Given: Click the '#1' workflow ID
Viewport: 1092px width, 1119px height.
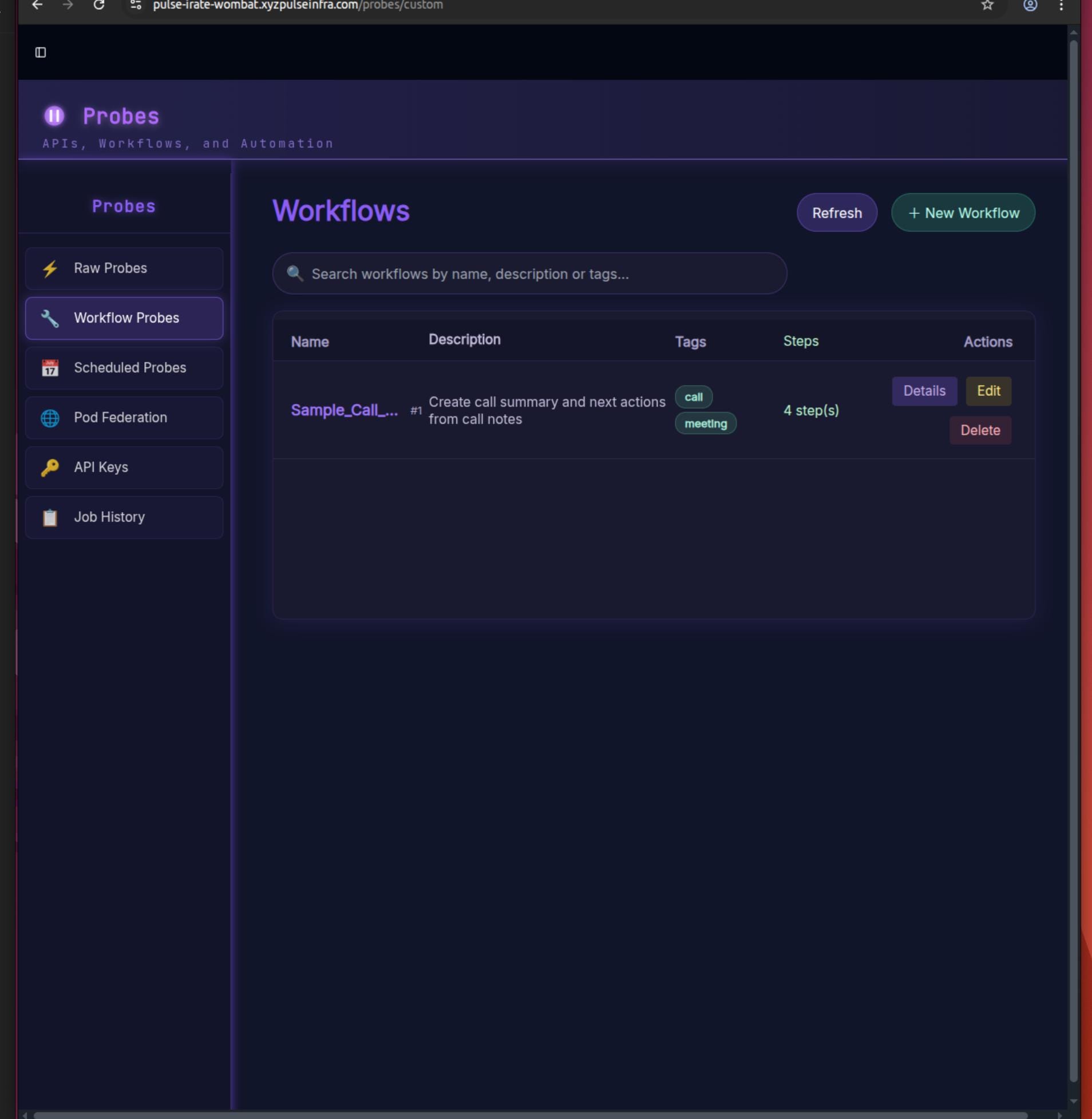Looking at the screenshot, I should coord(416,410).
